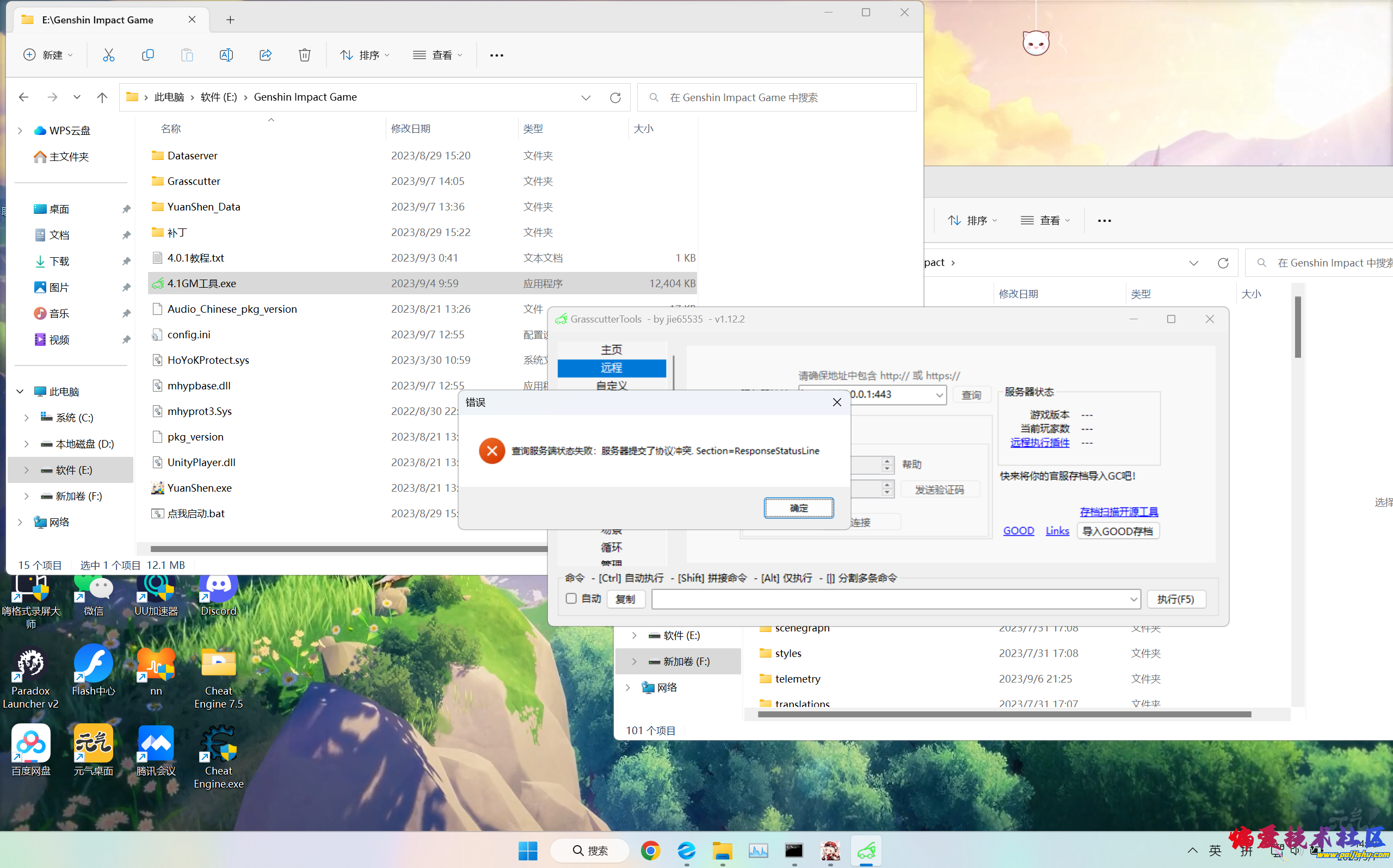Open the 存档扫描开源工具 link
This screenshot has height=868, width=1393.
1119,512
